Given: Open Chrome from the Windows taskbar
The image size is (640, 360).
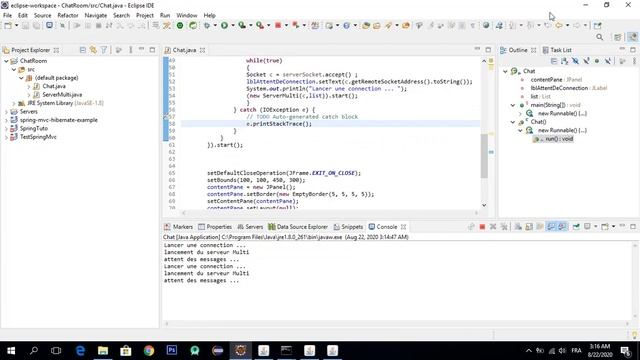Looking at the screenshot, I should pyautogui.click(x=149, y=351).
